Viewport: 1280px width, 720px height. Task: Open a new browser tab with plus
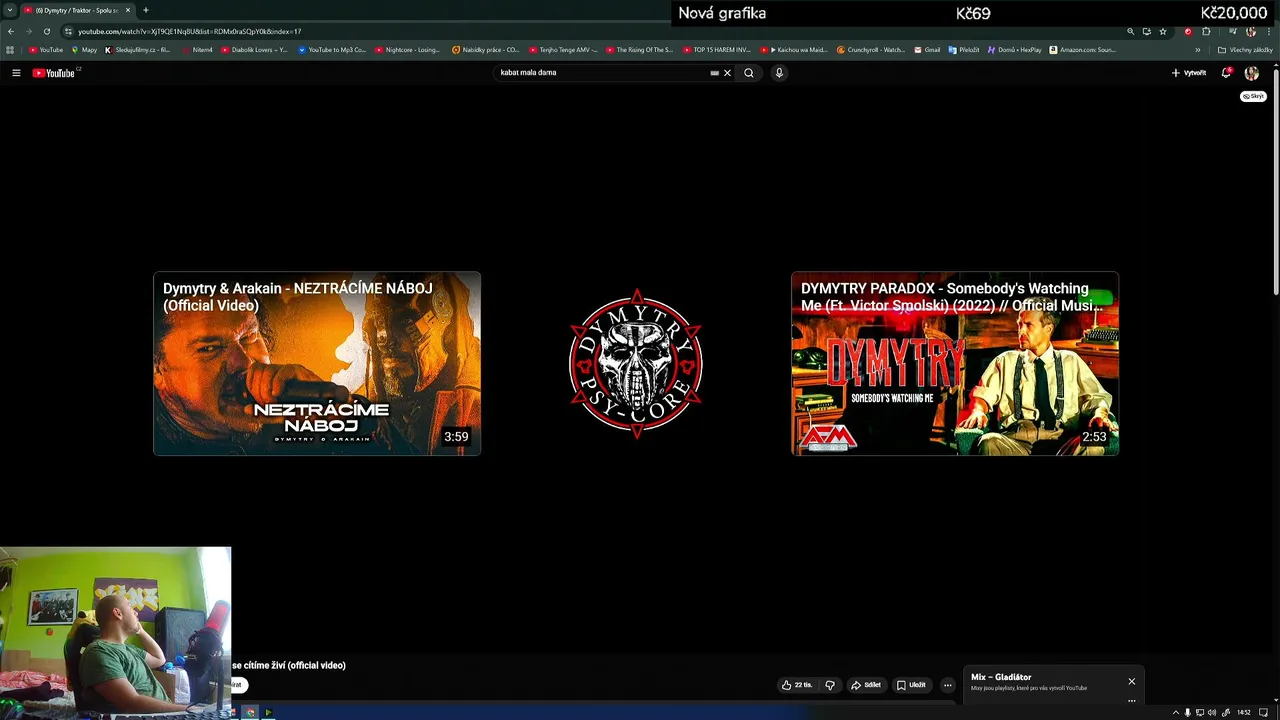pos(145,10)
